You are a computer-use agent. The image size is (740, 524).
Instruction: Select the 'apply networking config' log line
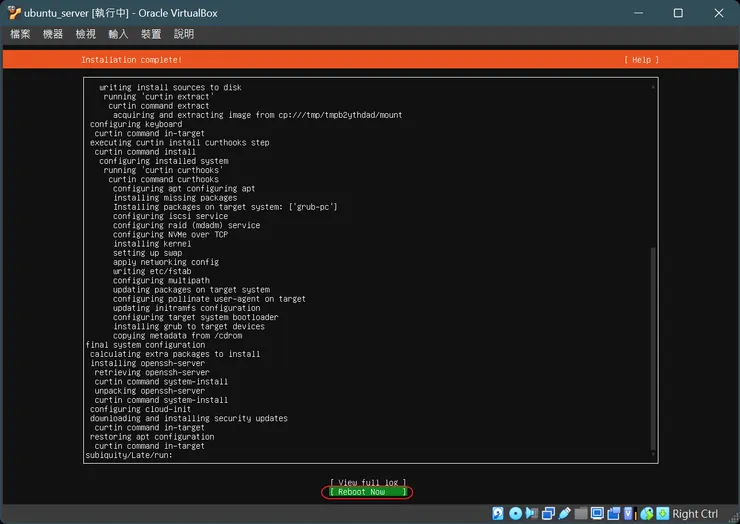(x=166, y=262)
